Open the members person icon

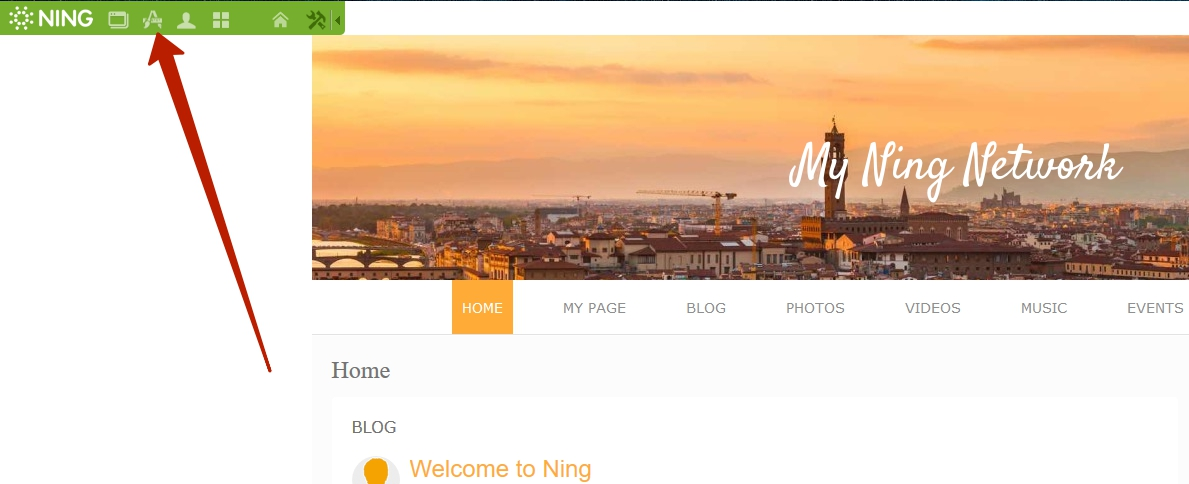pos(187,20)
